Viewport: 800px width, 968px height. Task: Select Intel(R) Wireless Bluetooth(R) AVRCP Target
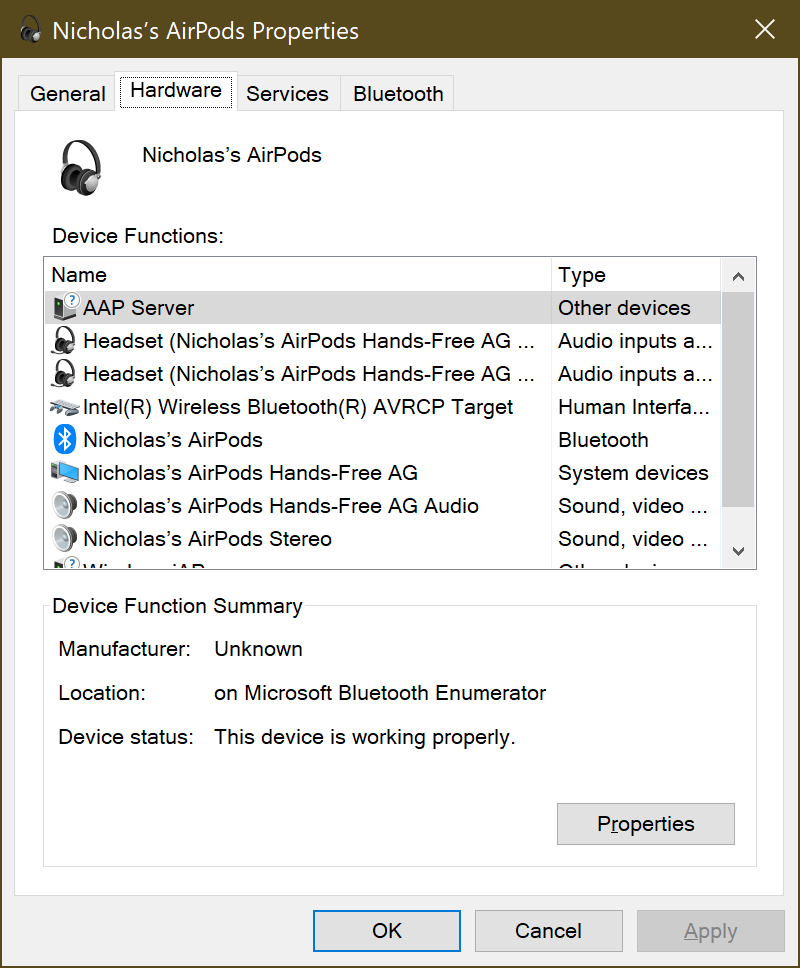(382, 407)
